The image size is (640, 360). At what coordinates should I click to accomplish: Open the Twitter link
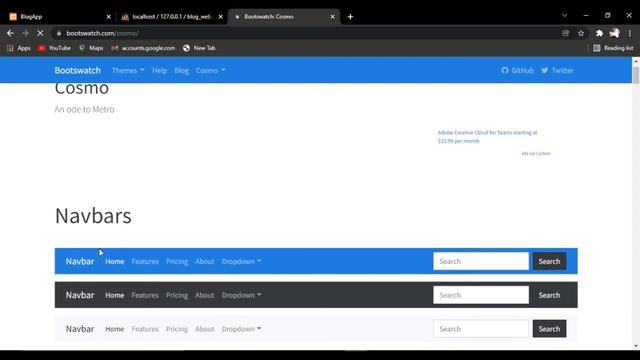click(x=558, y=70)
